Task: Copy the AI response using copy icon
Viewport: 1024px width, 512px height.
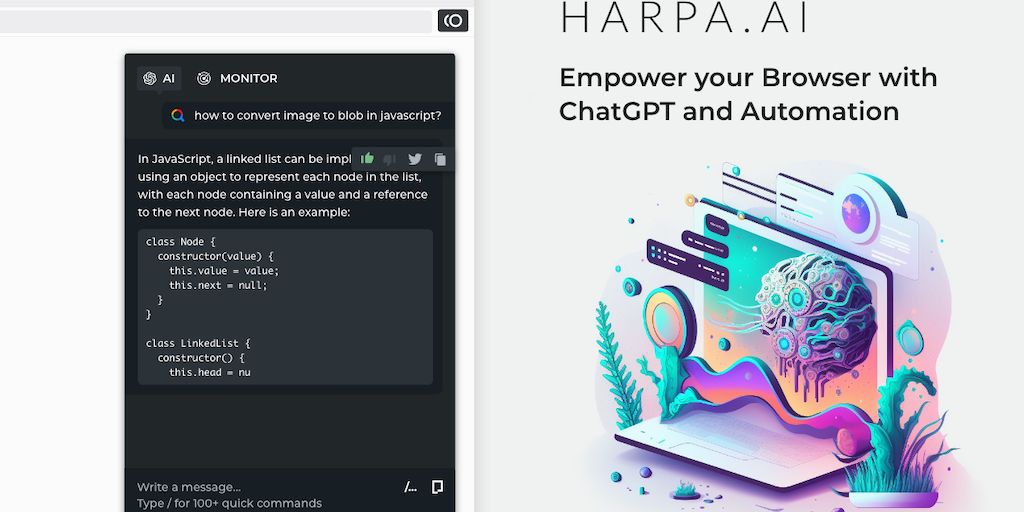Action: pyautogui.click(x=440, y=158)
